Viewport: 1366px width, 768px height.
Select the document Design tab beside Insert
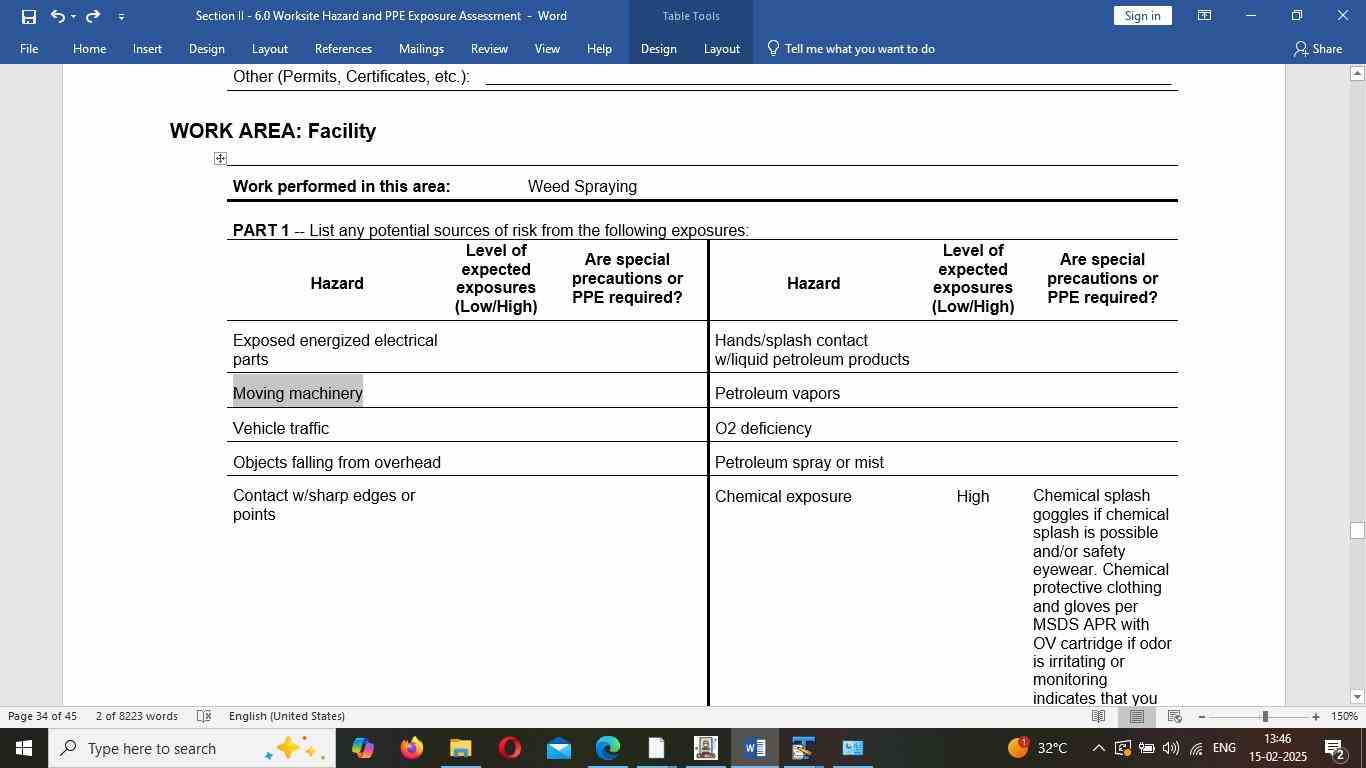coord(206,49)
